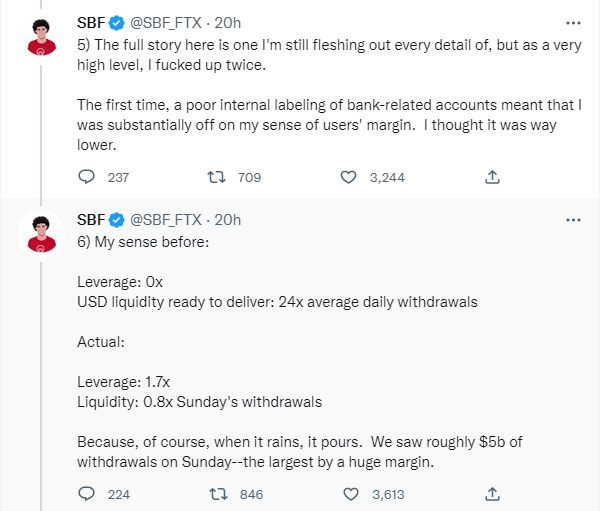The height and width of the screenshot is (511, 603).
Task: Like the first tweet with 3,244 likes
Action: (349, 177)
